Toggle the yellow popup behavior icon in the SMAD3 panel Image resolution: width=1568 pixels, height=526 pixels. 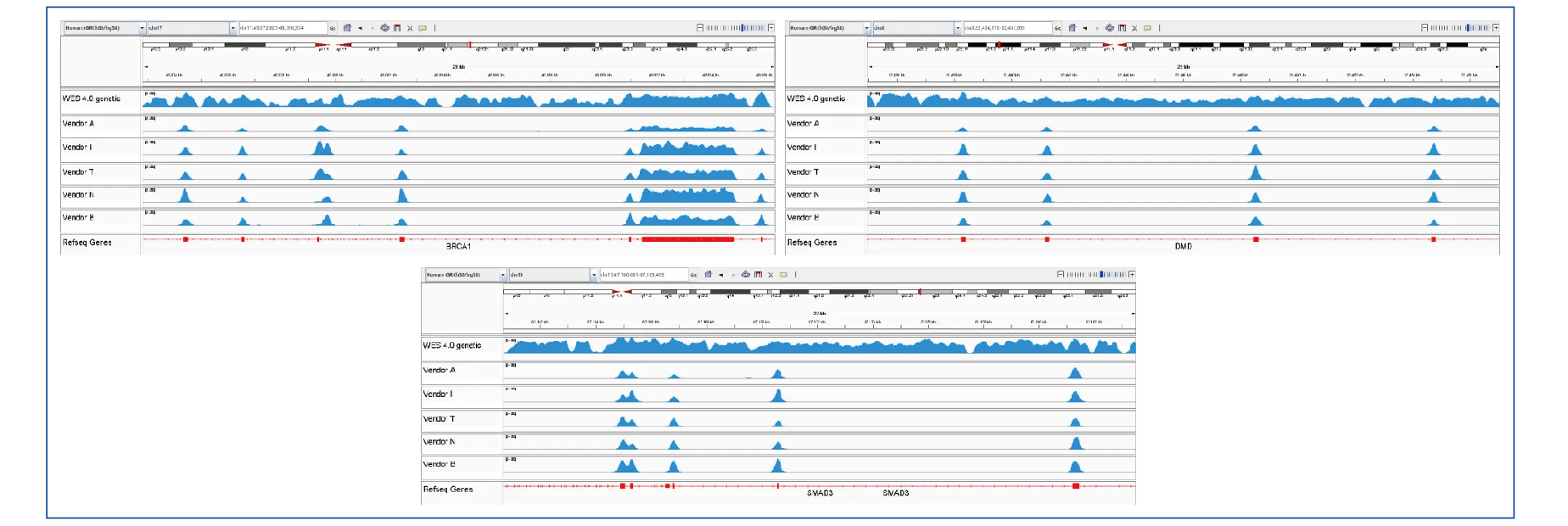pos(783,275)
